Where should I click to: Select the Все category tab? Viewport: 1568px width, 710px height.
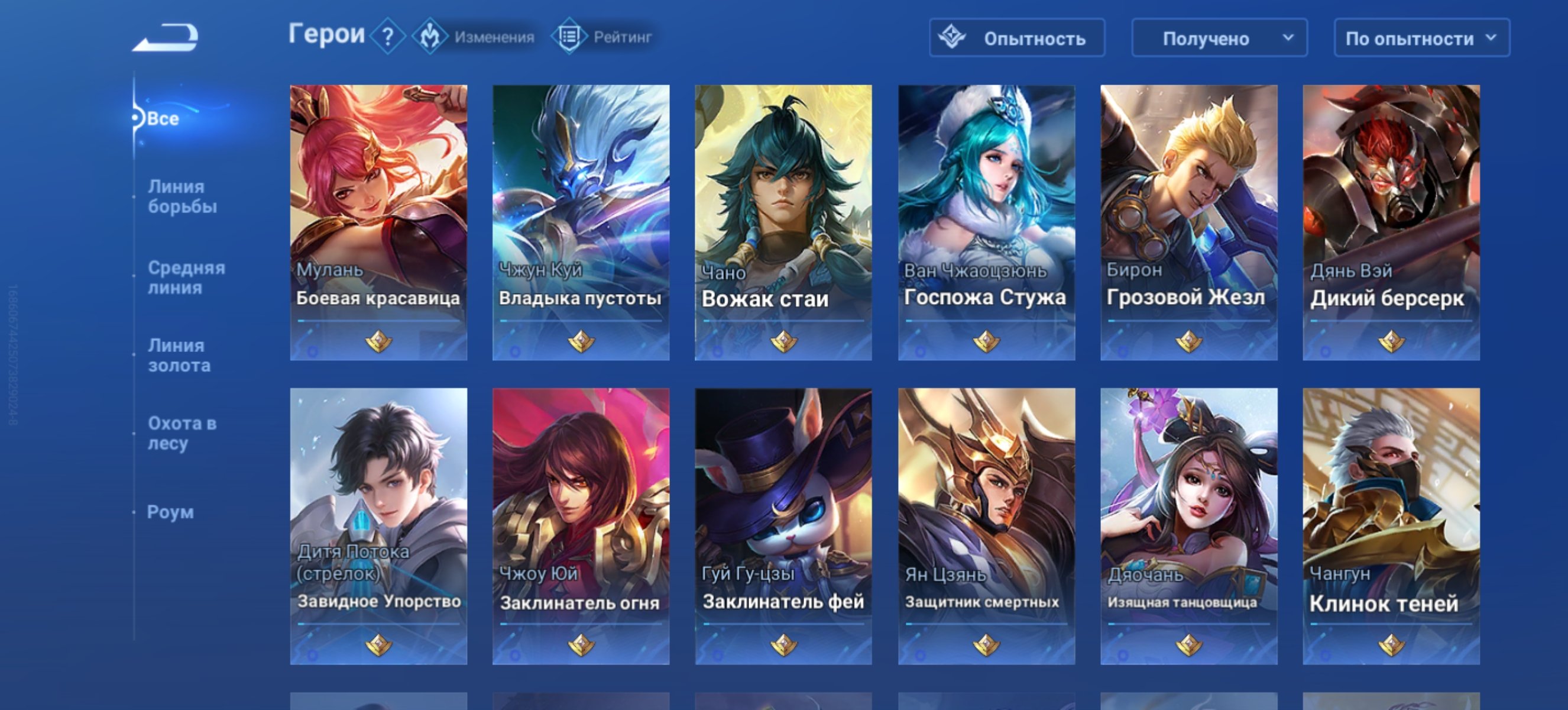[163, 118]
